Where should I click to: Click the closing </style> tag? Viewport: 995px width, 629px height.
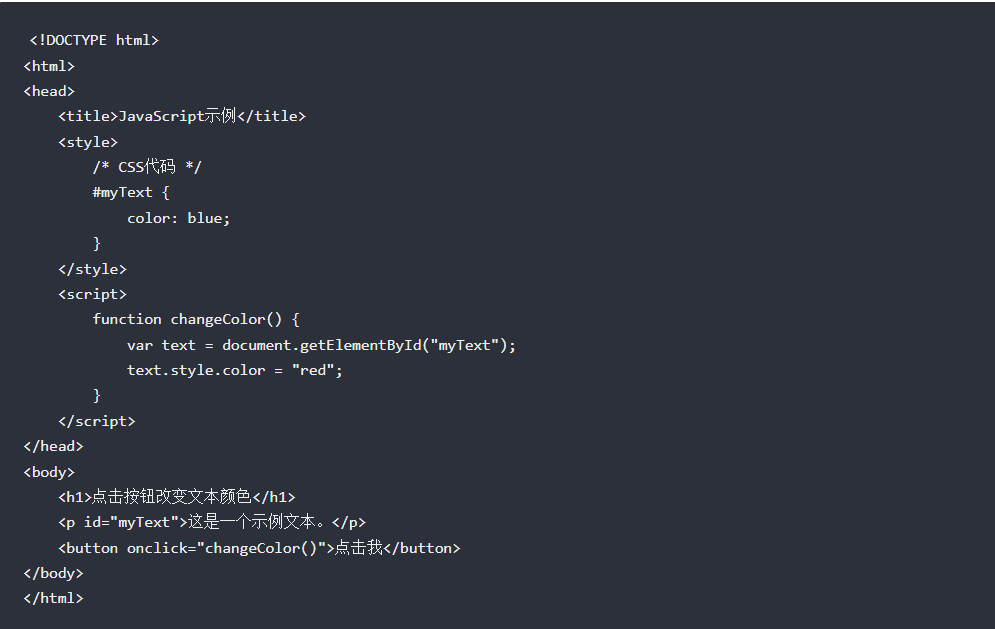coord(92,269)
